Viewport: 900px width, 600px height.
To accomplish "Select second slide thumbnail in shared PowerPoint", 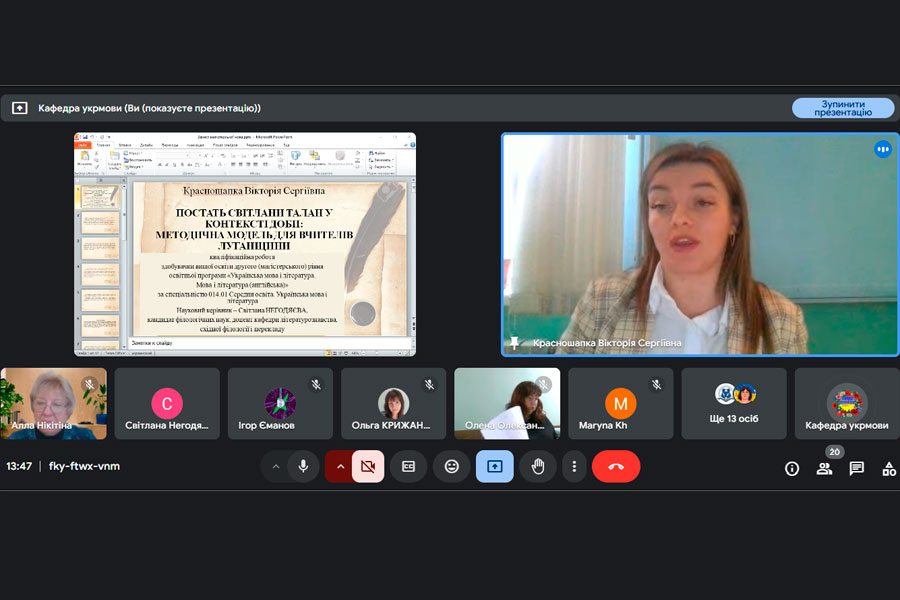I will (100, 223).
